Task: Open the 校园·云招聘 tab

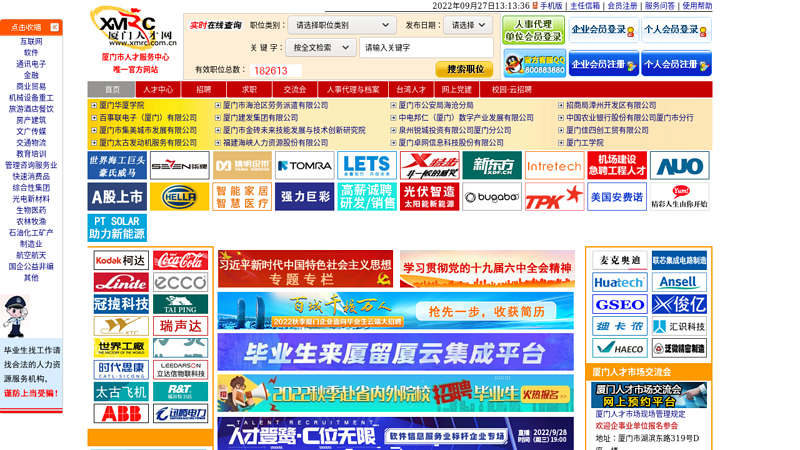Action: [x=512, y=89]
